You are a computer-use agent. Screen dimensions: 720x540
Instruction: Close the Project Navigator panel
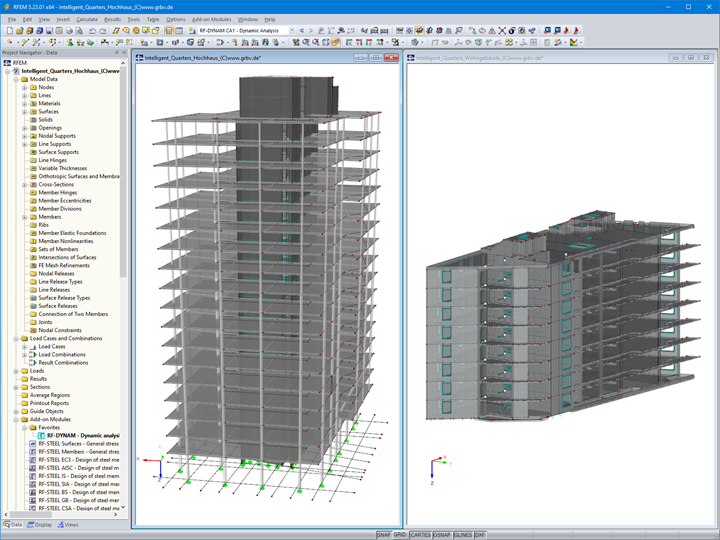tap(124, 53)
